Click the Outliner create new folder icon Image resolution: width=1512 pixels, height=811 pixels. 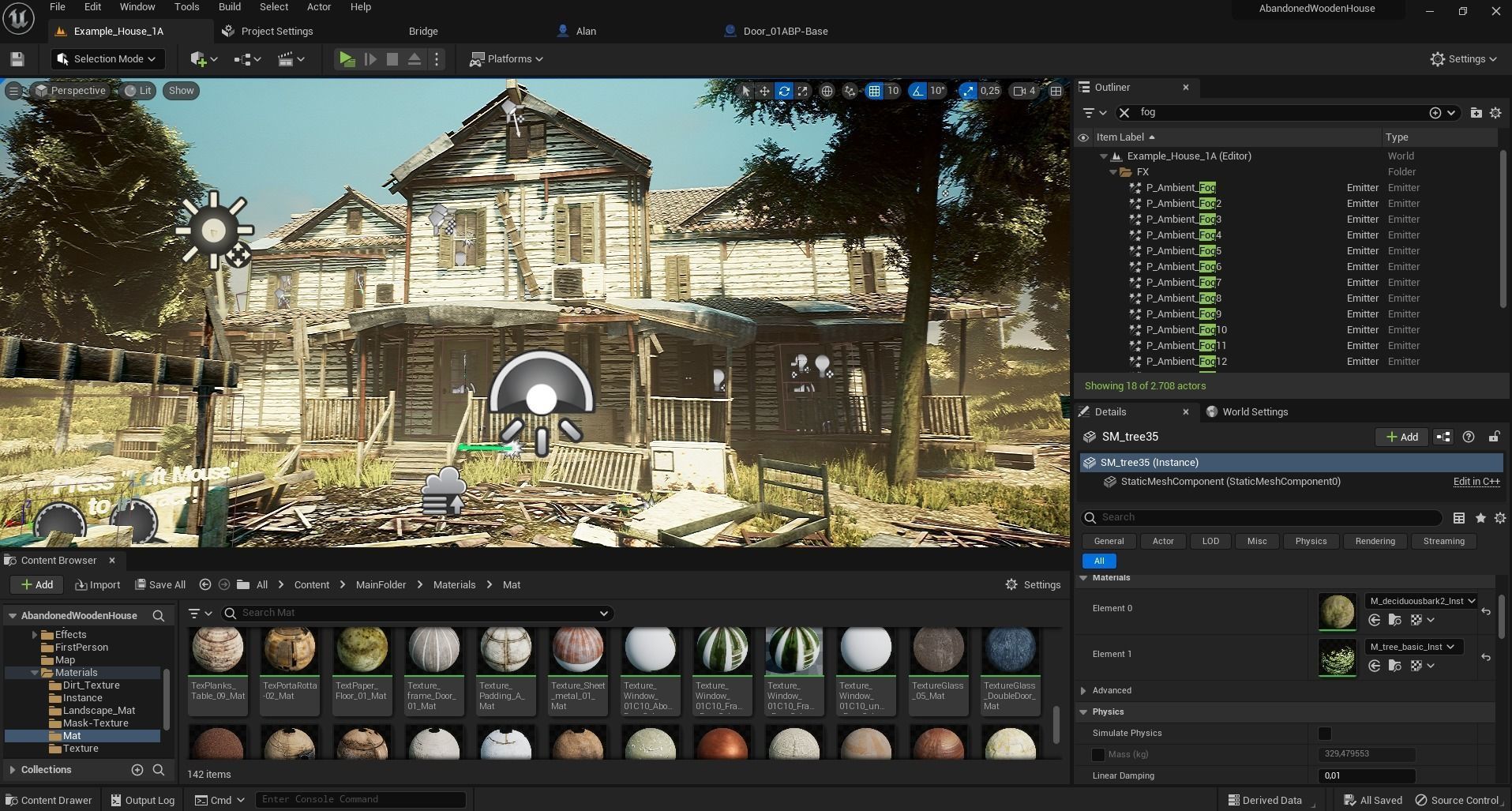pyautogui.click(x=1476, y=113)
